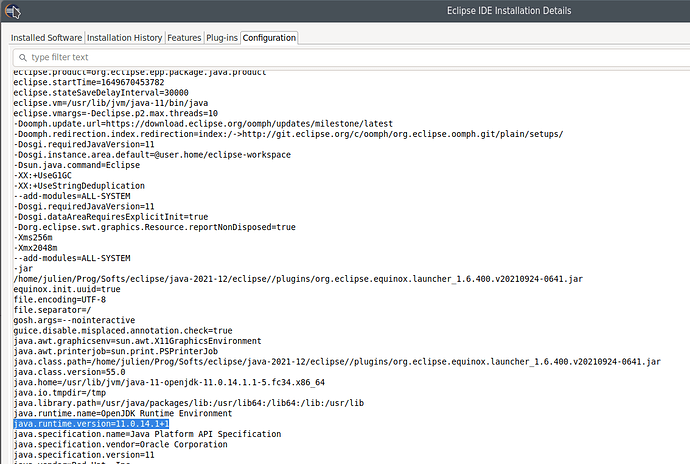This screenshot has height=464, width=690.
Task: Click the -XX:+UseStringDeduplication line
Action: coord(79,186)
